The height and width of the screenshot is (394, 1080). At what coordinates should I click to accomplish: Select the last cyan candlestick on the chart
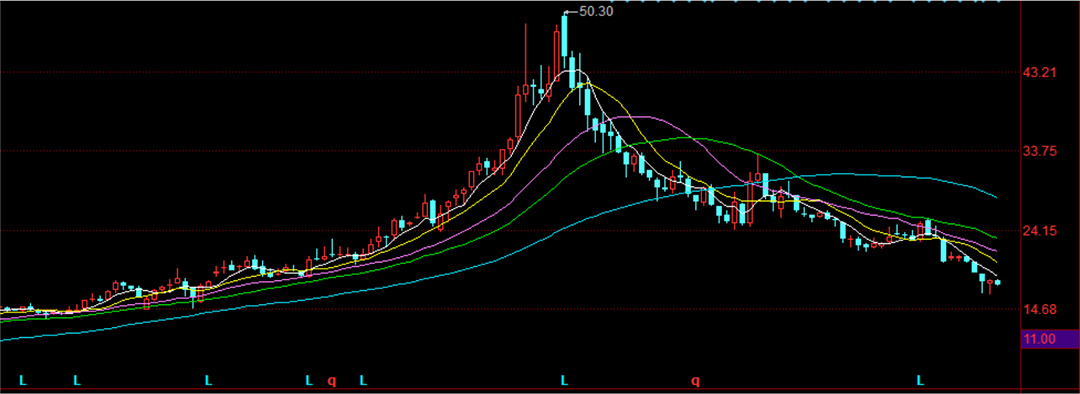997,282
